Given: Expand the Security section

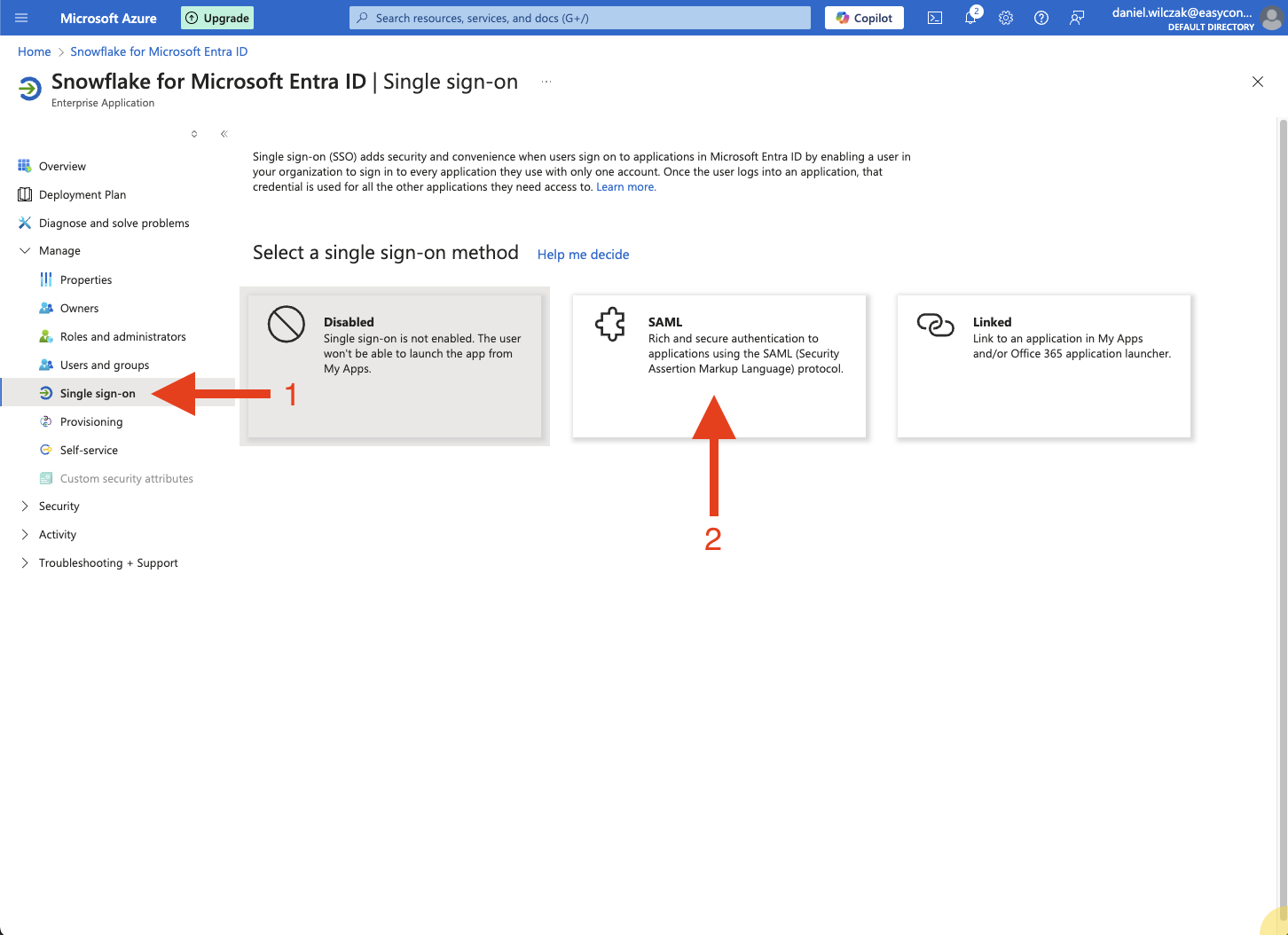Looking at the screenshot, I should 59,507.
